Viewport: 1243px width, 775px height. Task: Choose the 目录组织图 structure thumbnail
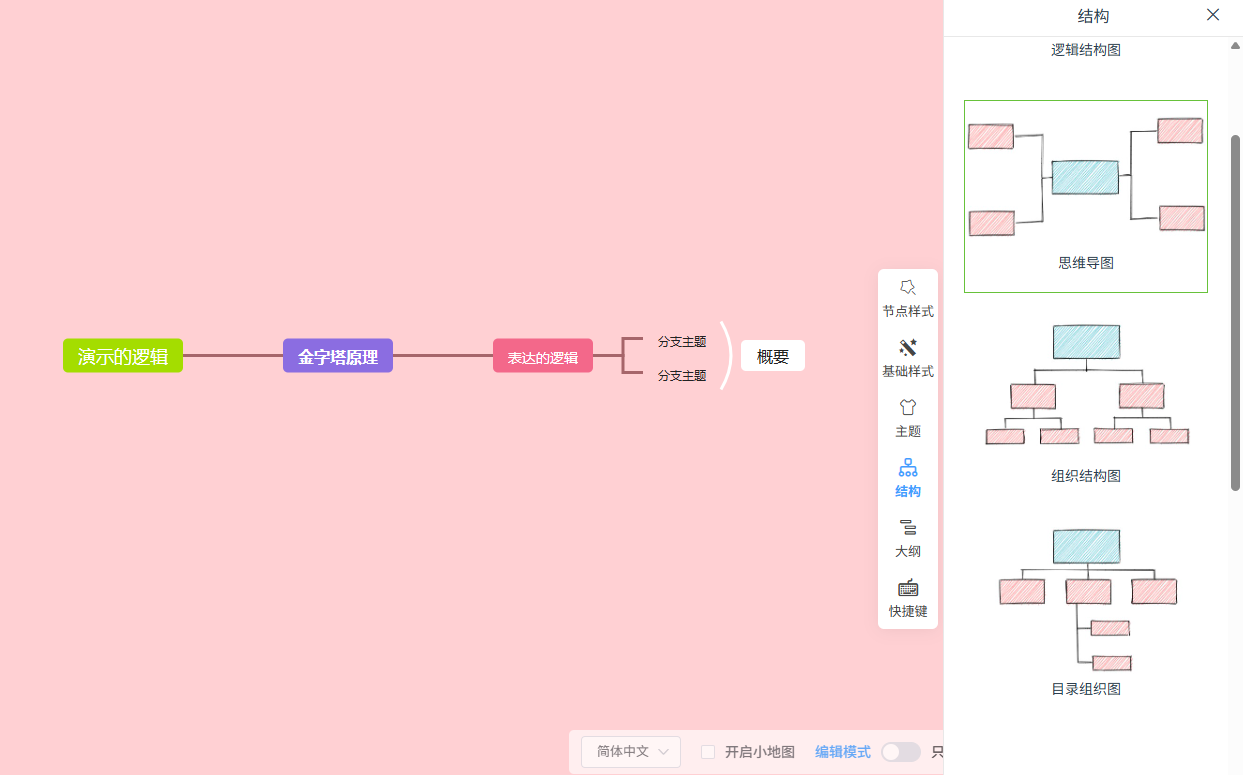[1086, 610]
